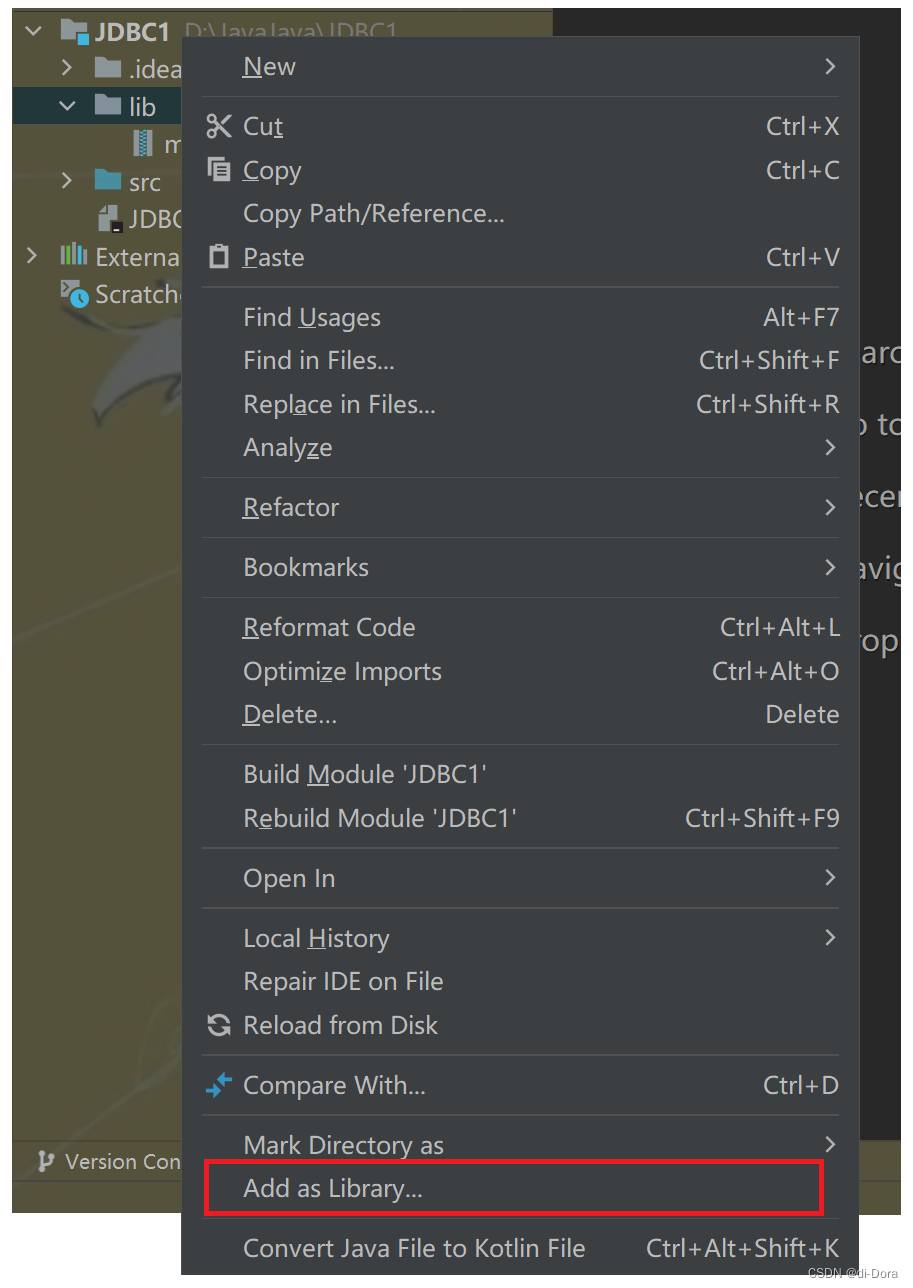Click the Paste clipboard icon
Screen dimensions: 913x1288
point(219,257)
